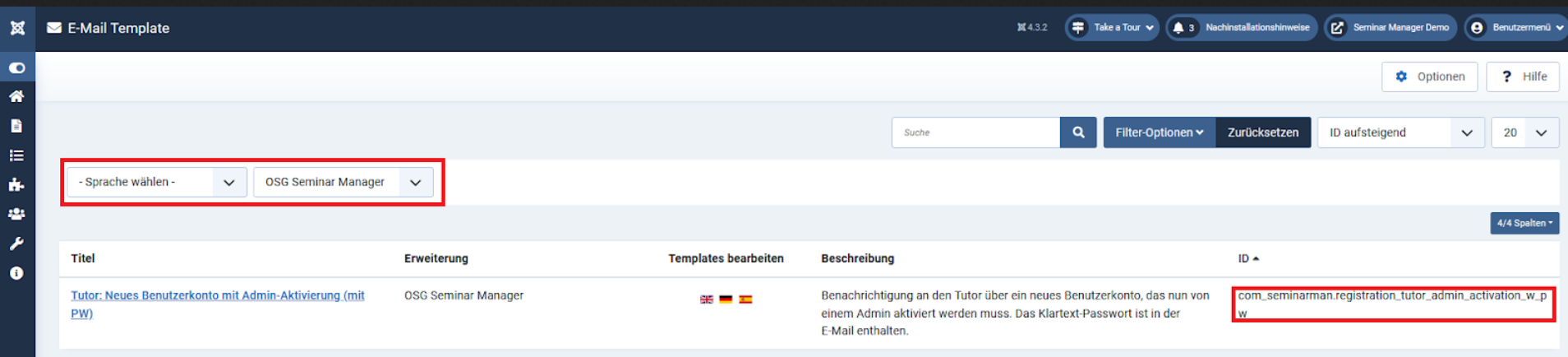Click the Templates bearbeiten column header

point(726,258)
